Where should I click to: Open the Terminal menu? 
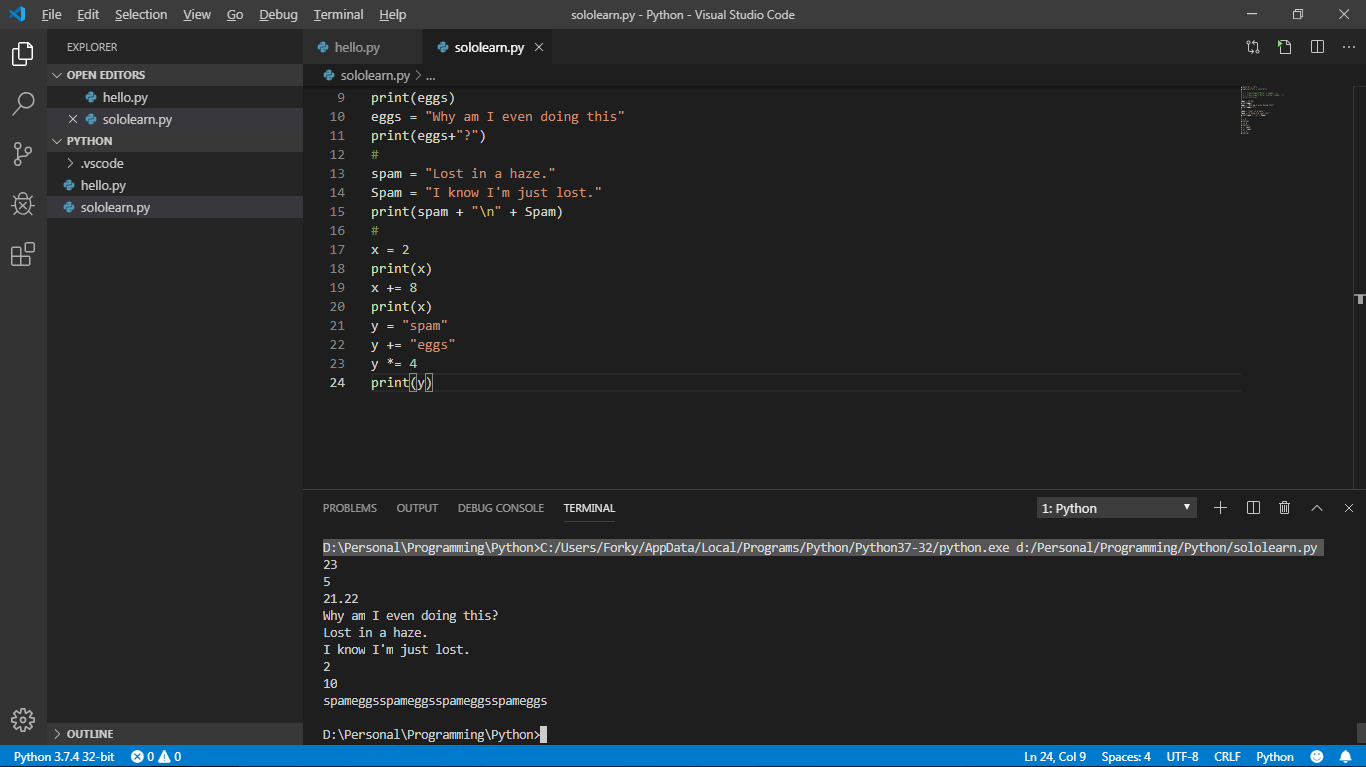[x=338, y=14]
